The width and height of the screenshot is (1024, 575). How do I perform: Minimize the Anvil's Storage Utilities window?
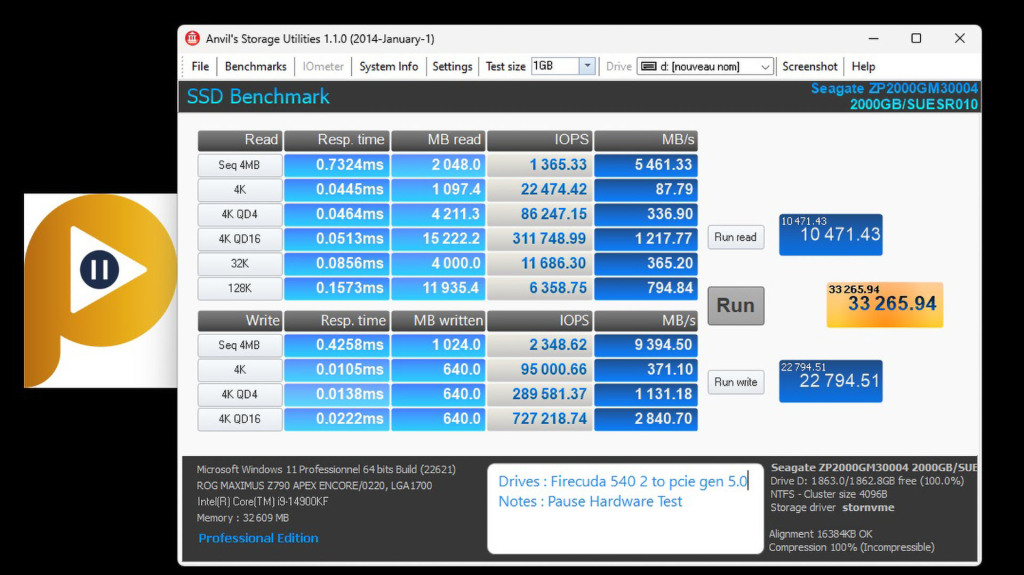[x=873, y=39]
